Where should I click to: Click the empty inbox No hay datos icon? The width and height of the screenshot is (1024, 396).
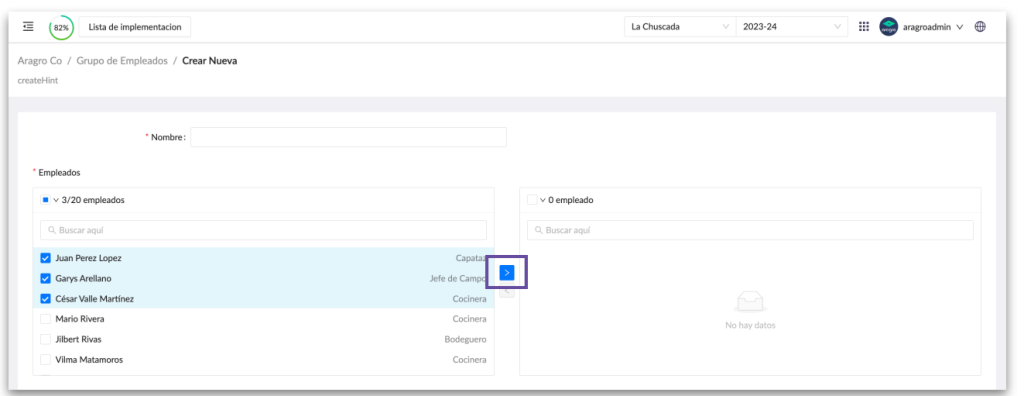750,301
